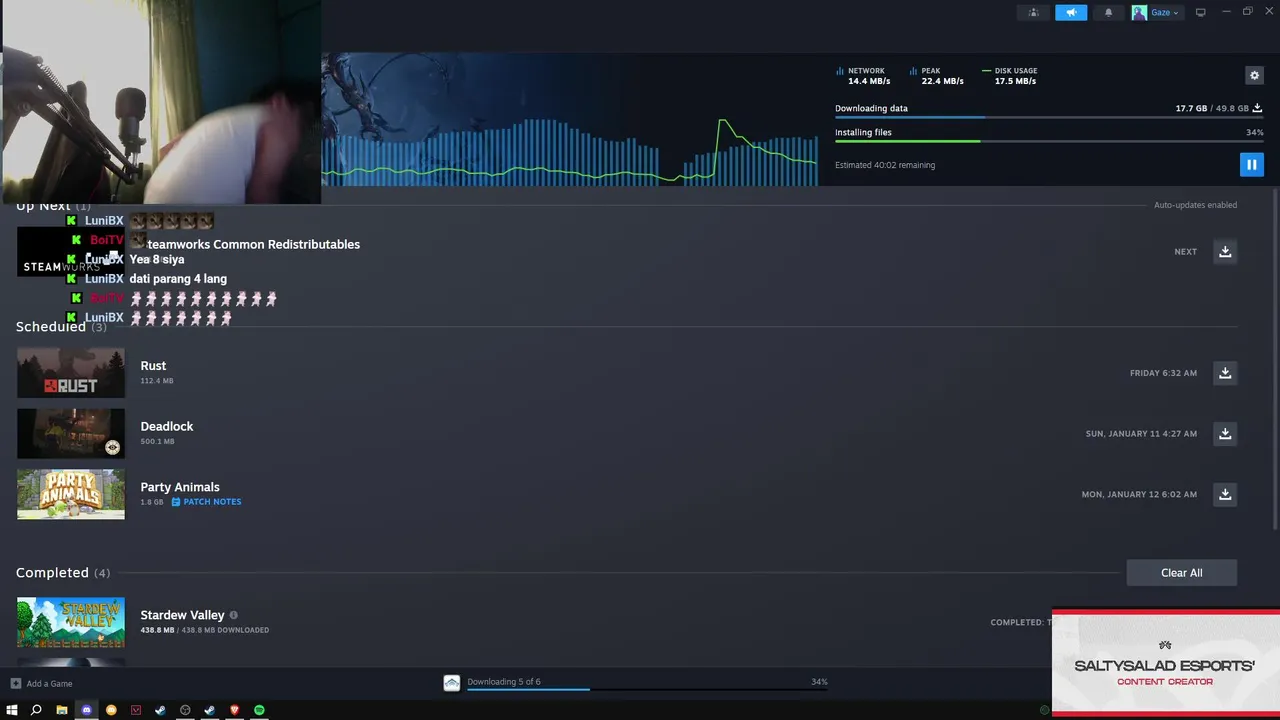Click MON, JANUARY 12 6:02 AM time

click(1139, 494)
